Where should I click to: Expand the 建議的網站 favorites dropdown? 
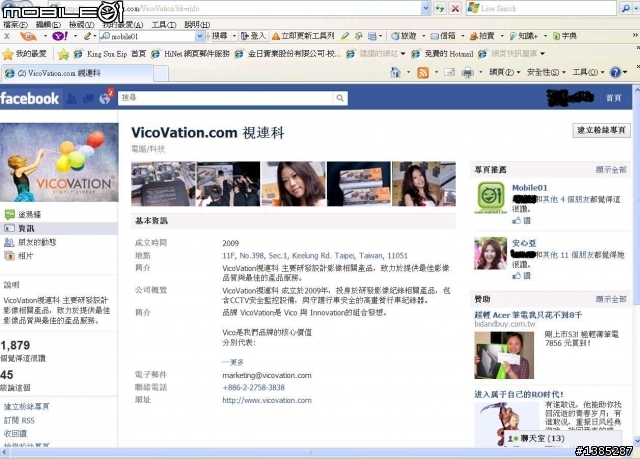coord(403,54)
